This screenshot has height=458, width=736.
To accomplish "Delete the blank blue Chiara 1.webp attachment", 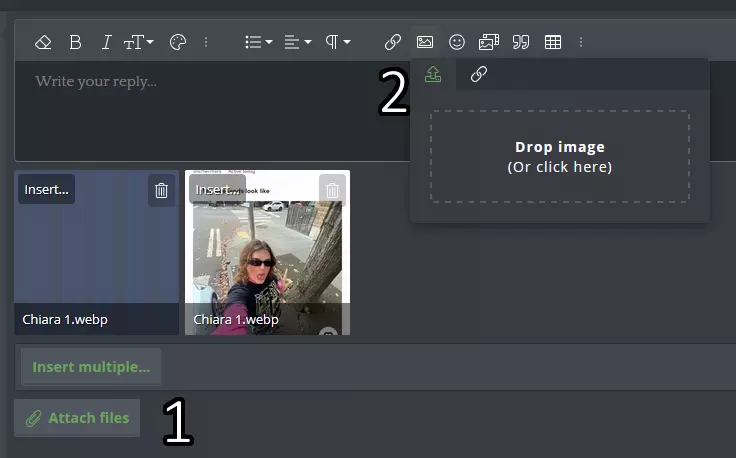I will [161, 190].
